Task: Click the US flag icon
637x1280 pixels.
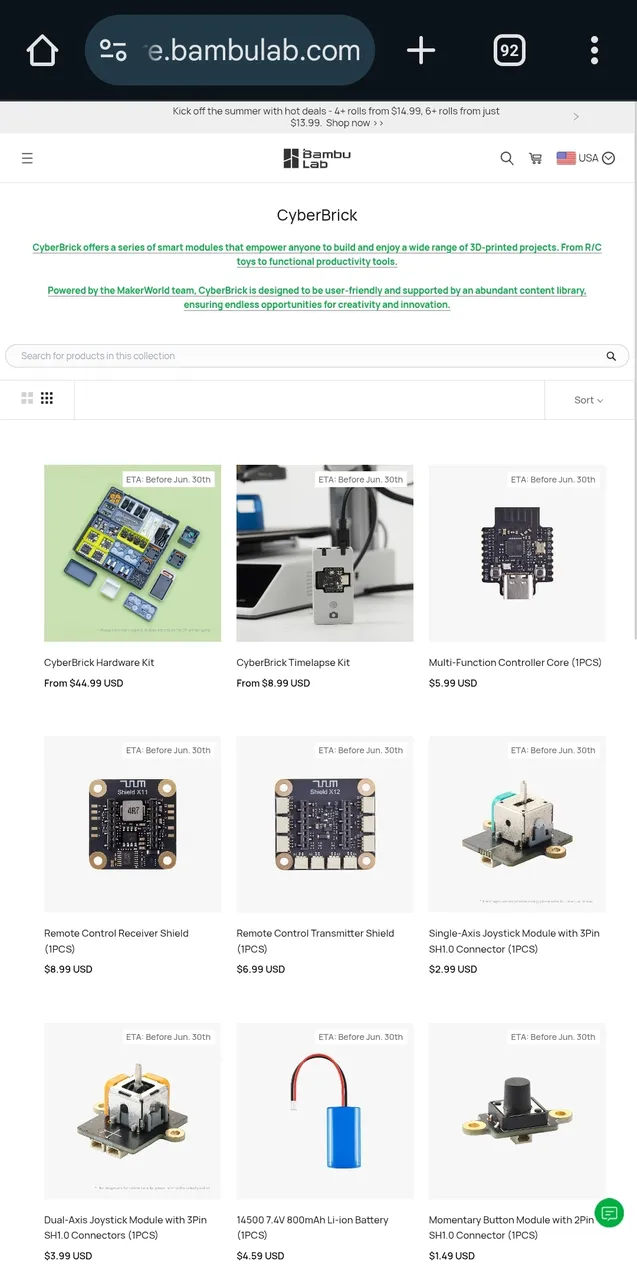Action: (566, 158)
